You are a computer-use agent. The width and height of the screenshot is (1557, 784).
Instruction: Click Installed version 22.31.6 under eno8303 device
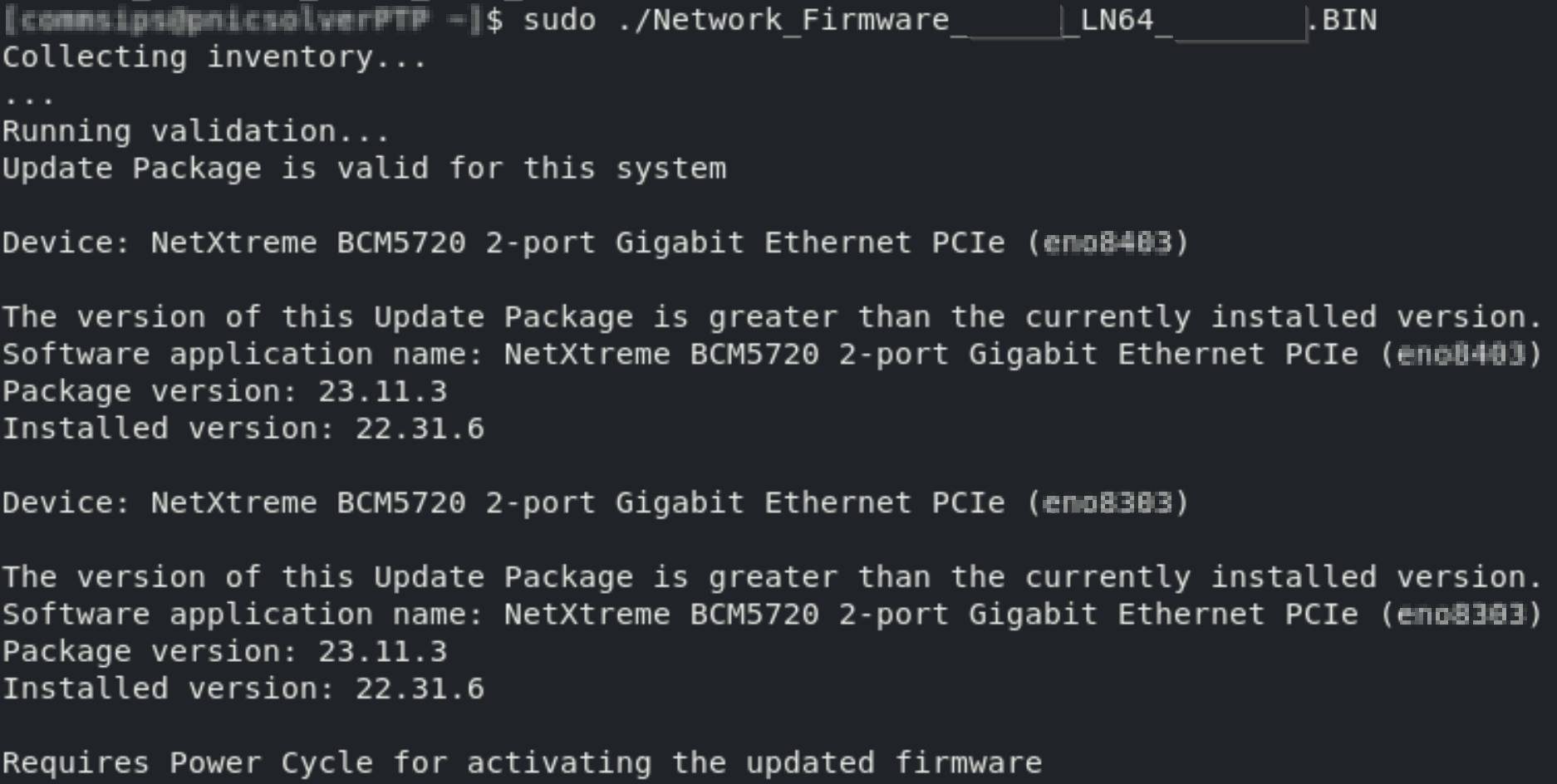click(243, 688)
